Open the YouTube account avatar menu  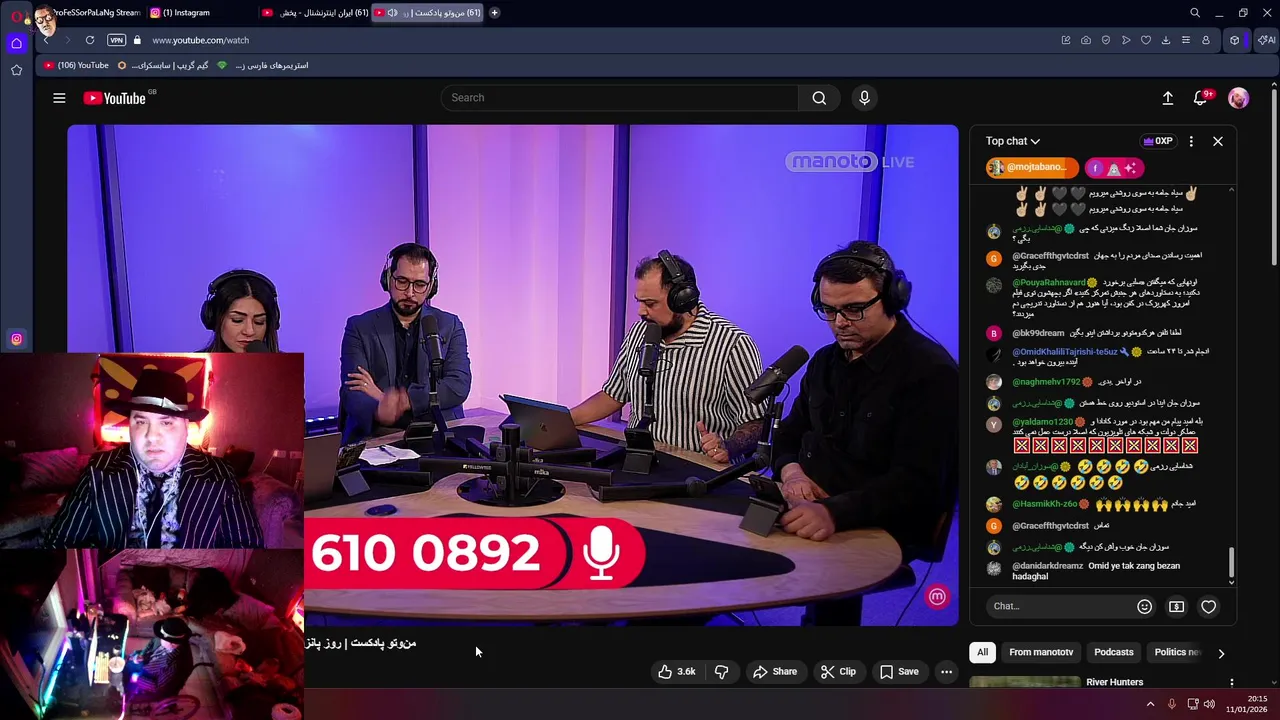(1238, 98)
